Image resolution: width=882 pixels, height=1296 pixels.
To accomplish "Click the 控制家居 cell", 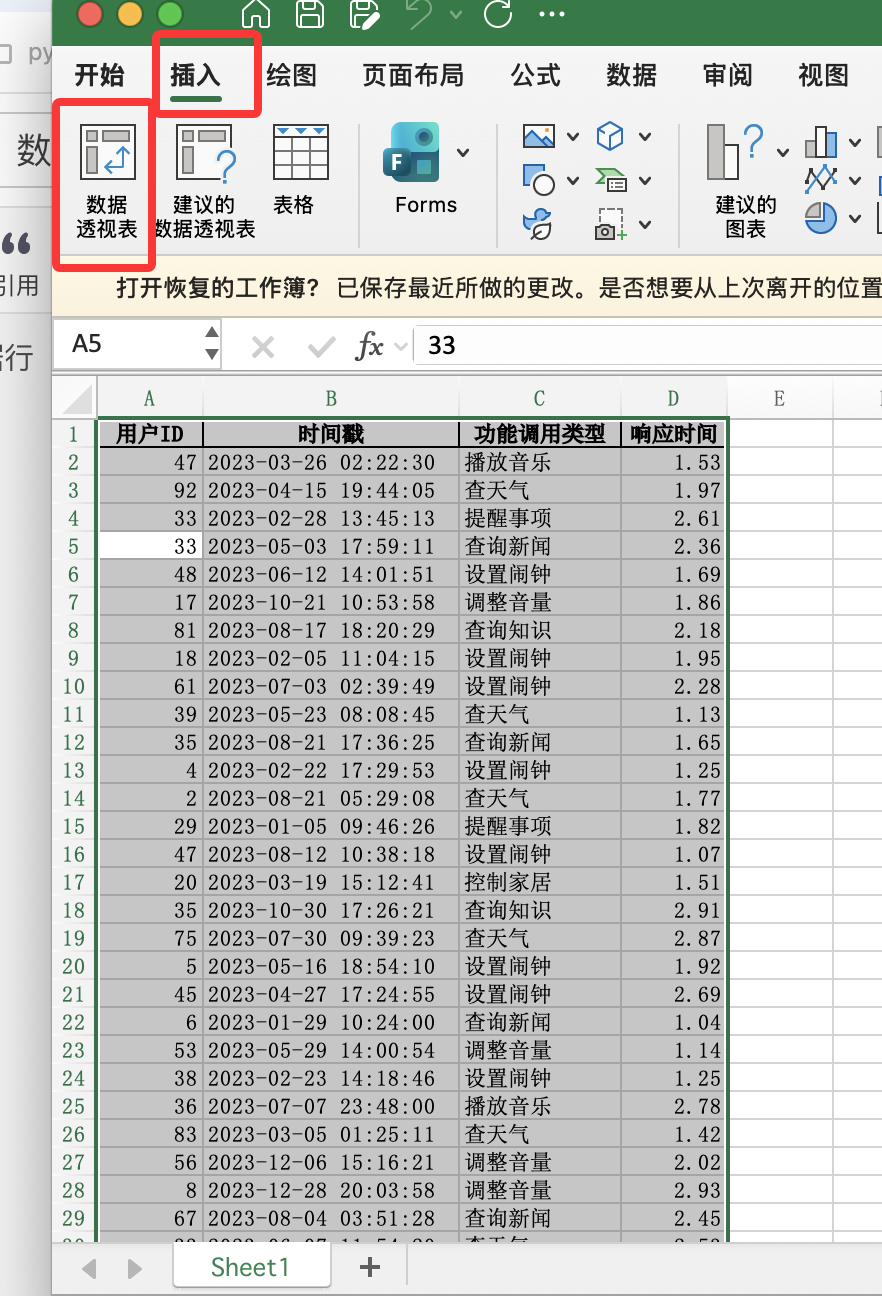I will click(x=540, y=882).
